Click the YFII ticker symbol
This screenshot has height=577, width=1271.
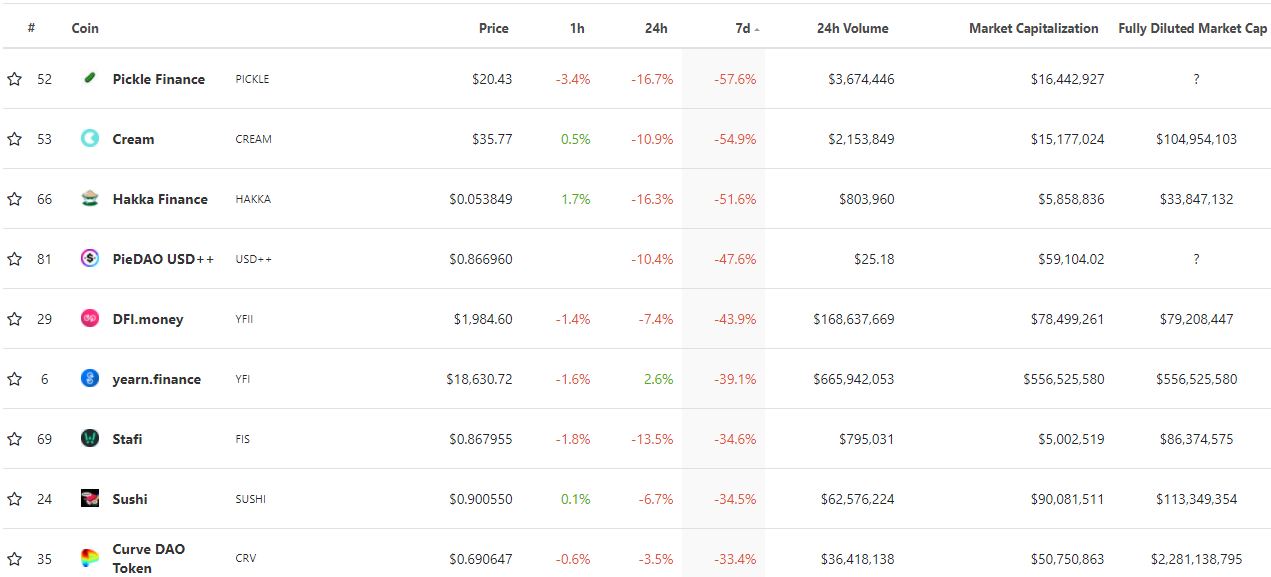click(x=245, y=319)
